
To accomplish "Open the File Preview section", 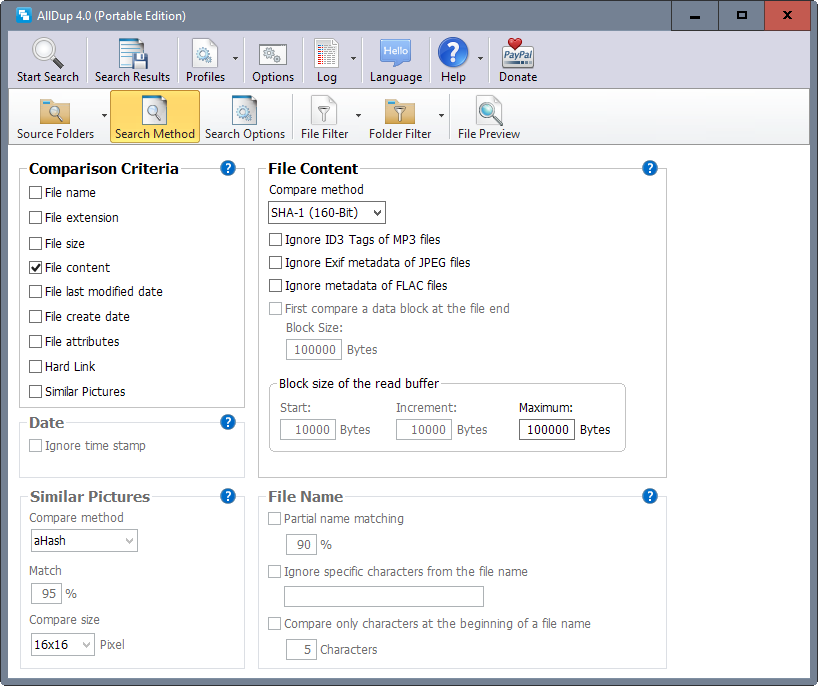I will pyautogui.click(x=489, y=117).
